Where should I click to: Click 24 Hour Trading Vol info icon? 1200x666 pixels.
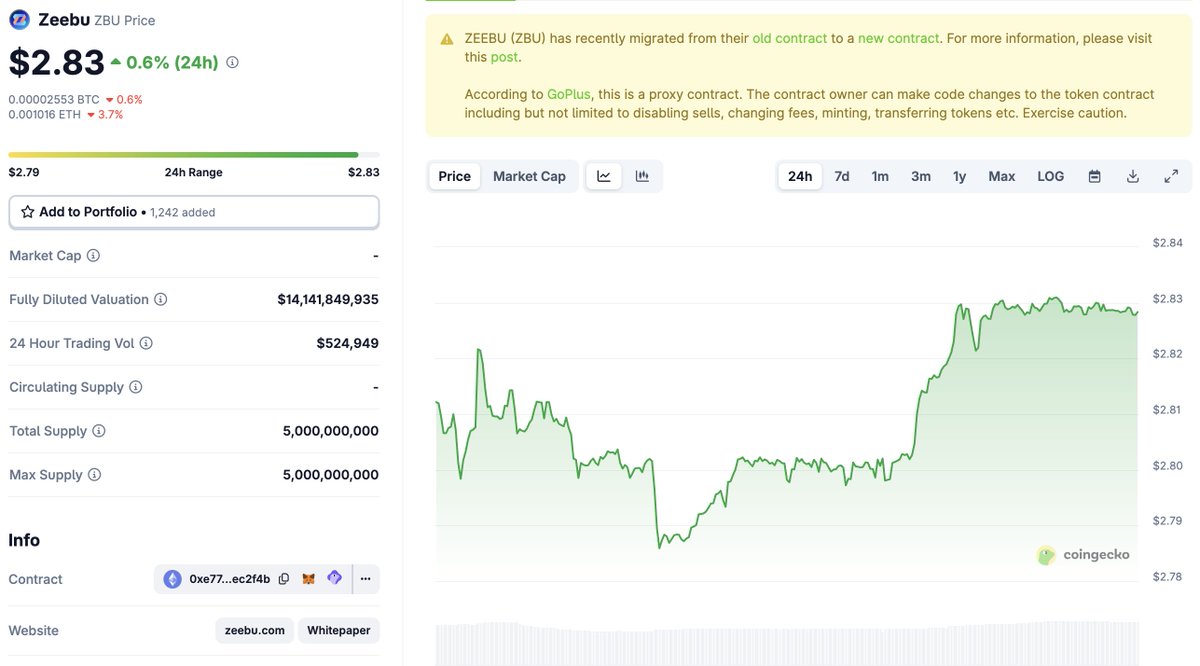point(146,343)
